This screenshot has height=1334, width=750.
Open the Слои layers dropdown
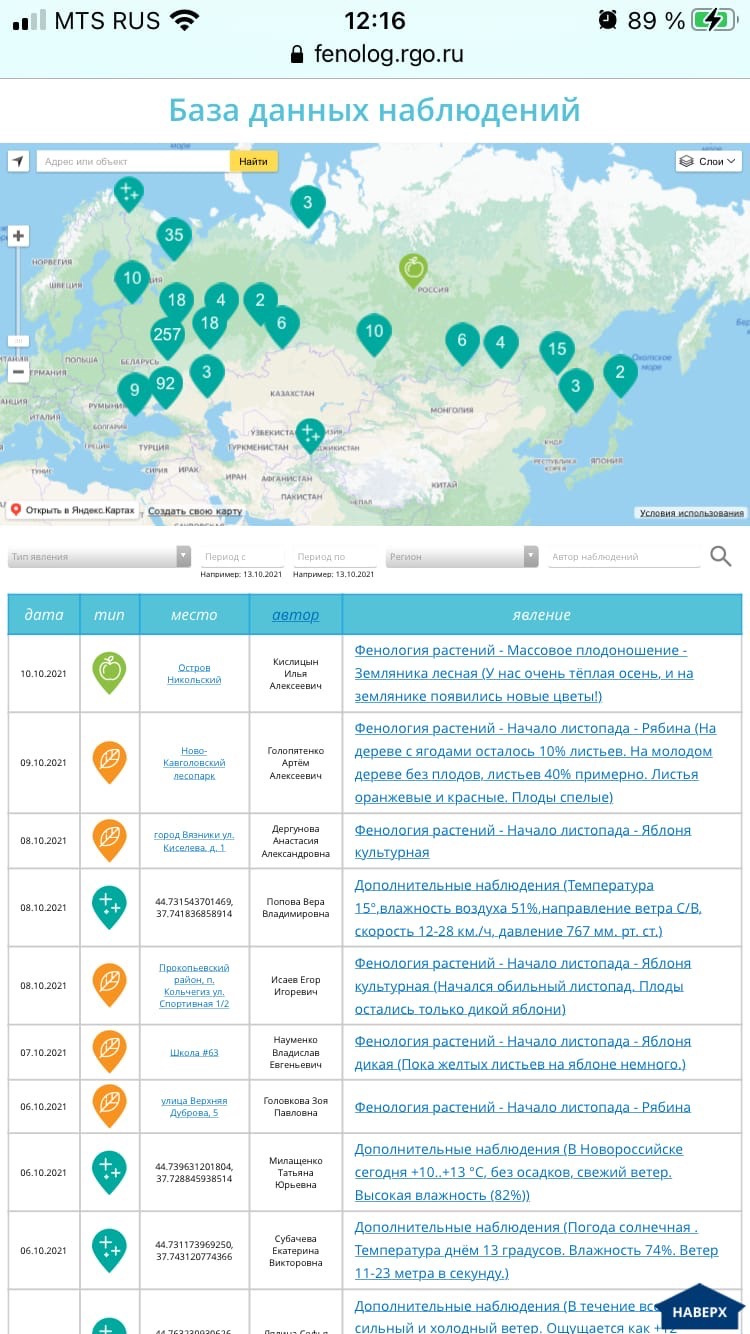point(708,161)
